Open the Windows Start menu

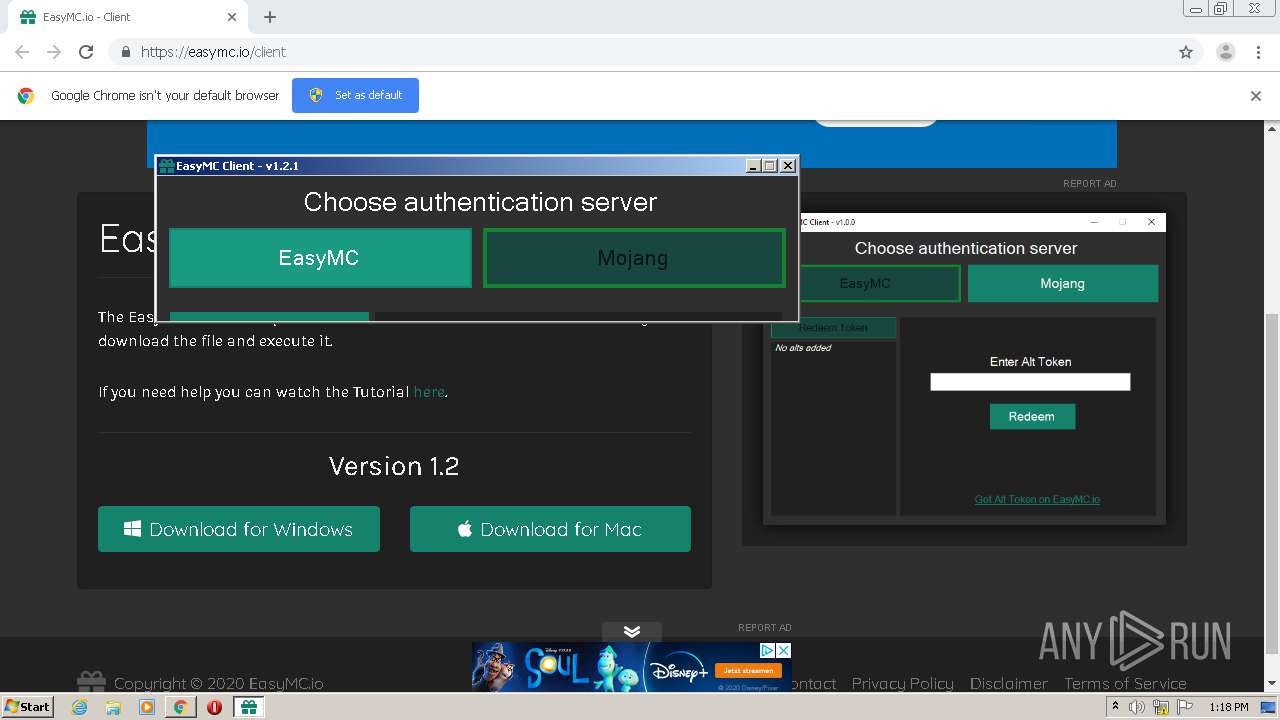(x=28, y=706)
